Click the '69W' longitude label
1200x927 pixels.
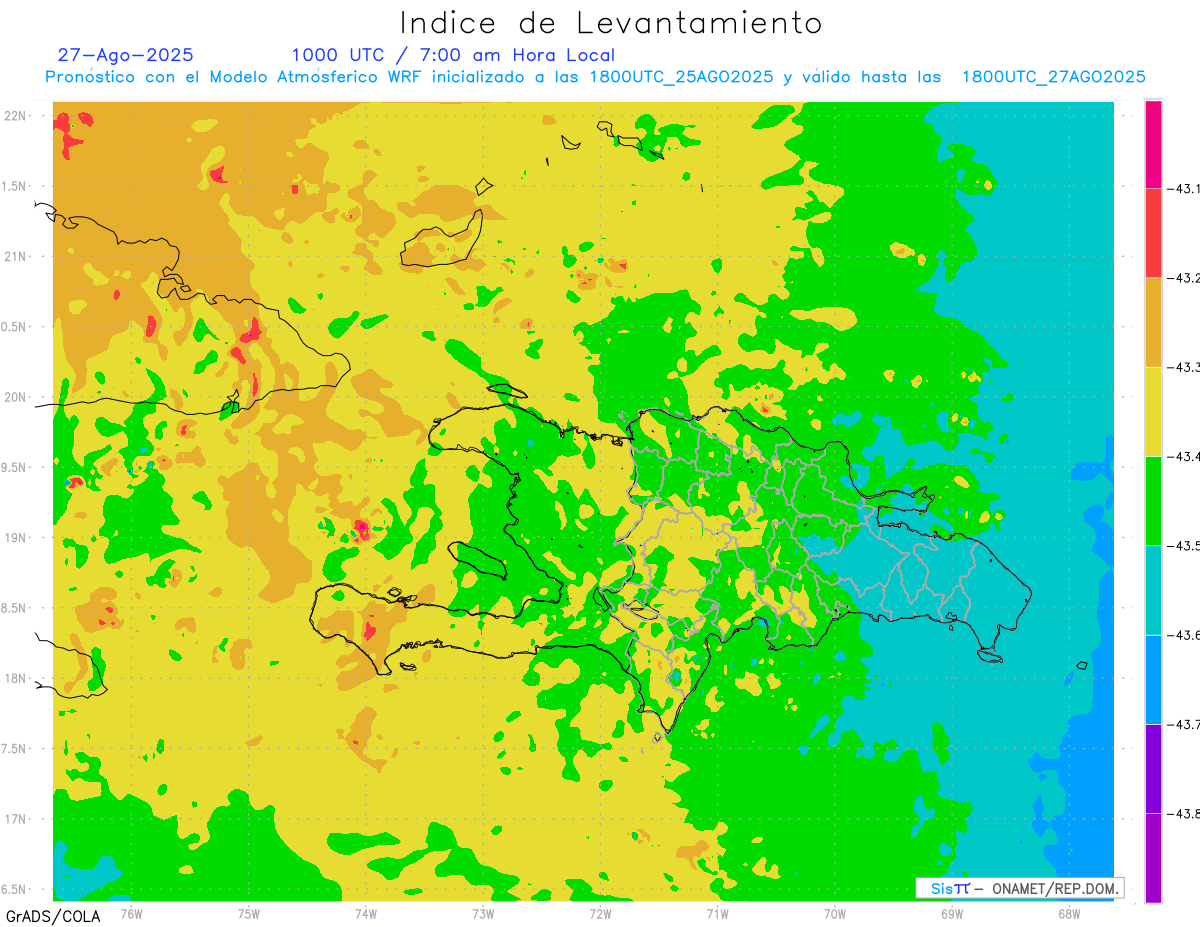tap(951, 913)
